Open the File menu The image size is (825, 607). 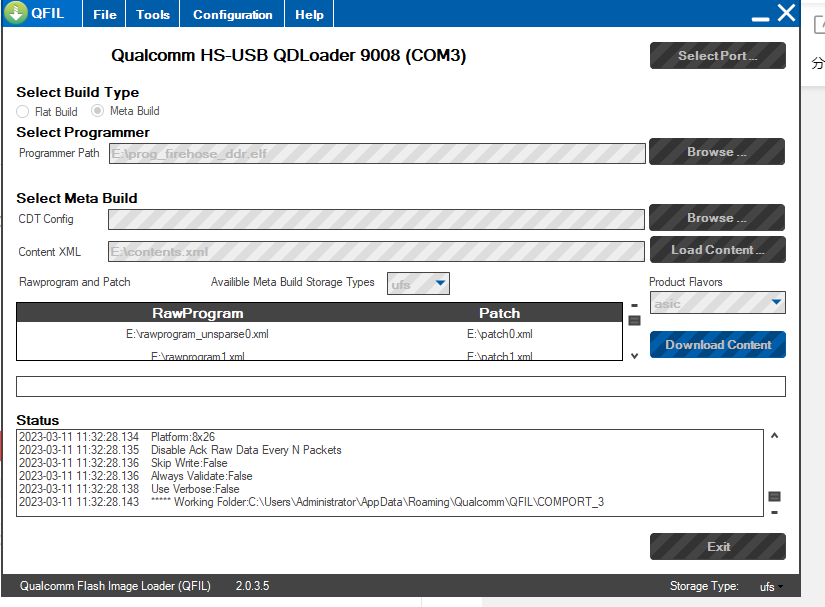tap(105, 15)
